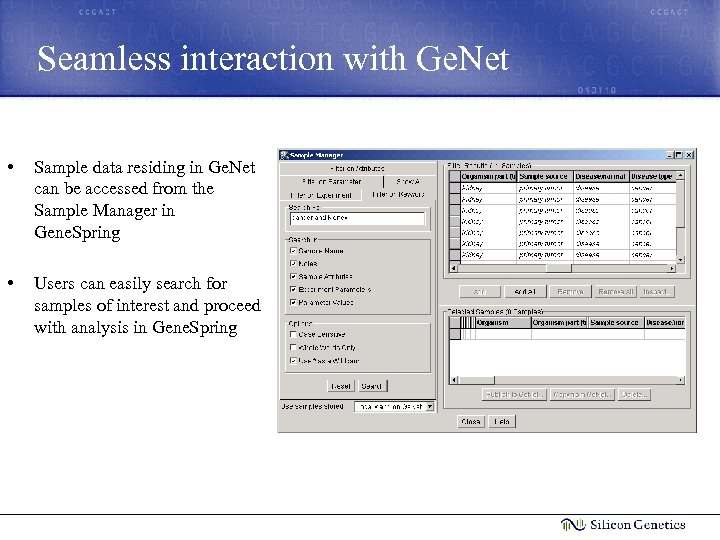
Task: Click the Publish to GeNet button
Action: [x=514, y=394]
